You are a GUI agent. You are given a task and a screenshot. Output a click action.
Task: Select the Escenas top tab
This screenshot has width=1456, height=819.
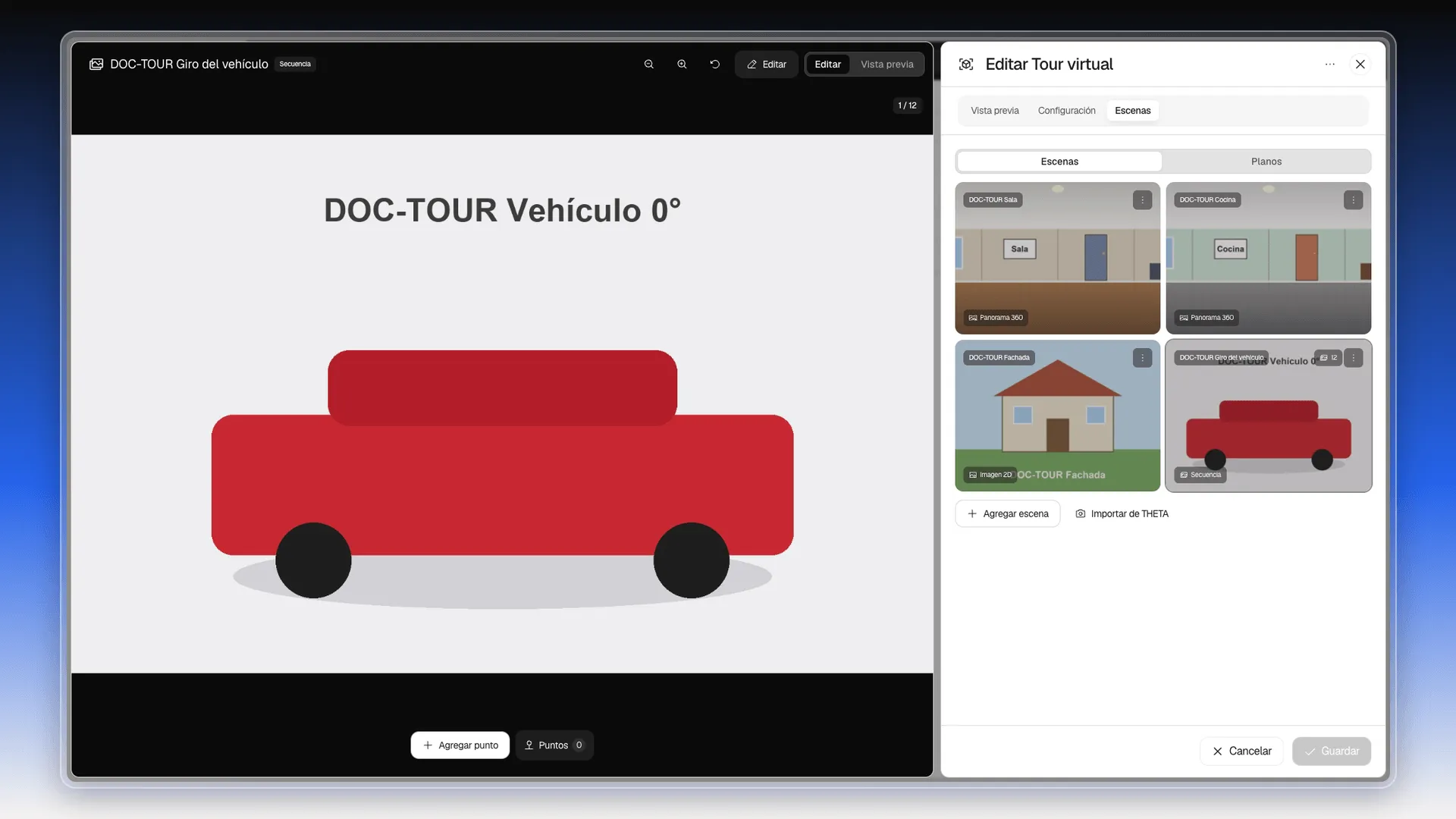point(1132,111)
